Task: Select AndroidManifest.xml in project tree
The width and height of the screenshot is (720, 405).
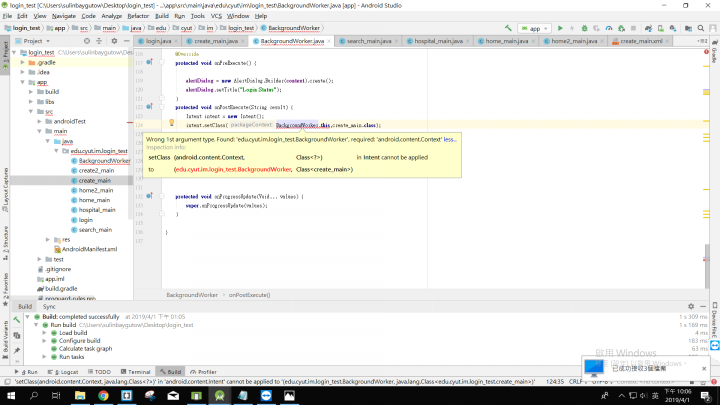Action: click(x=89, y=249)
